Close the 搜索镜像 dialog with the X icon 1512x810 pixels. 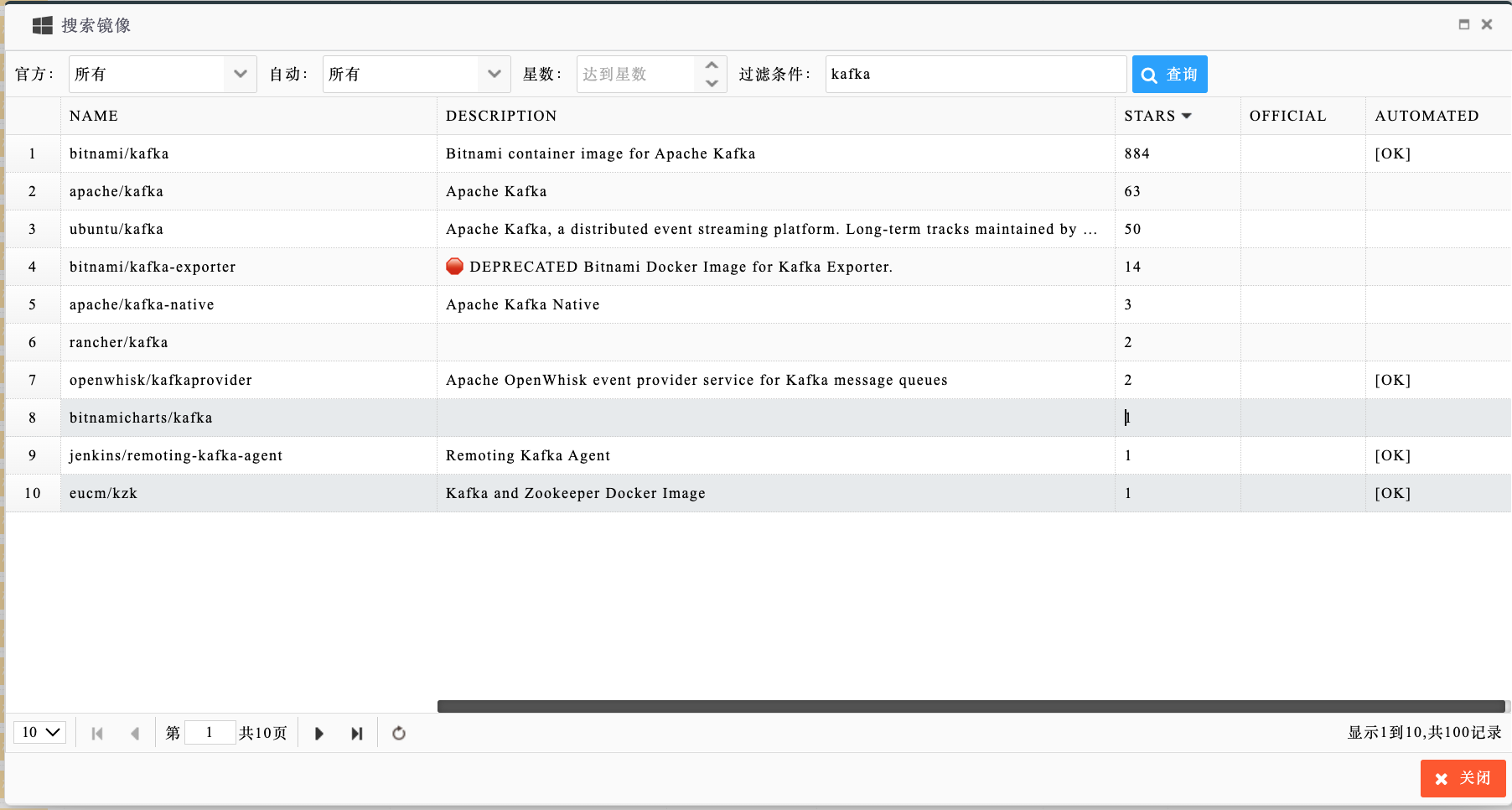pyautogui.click(x=1487, y=24)
